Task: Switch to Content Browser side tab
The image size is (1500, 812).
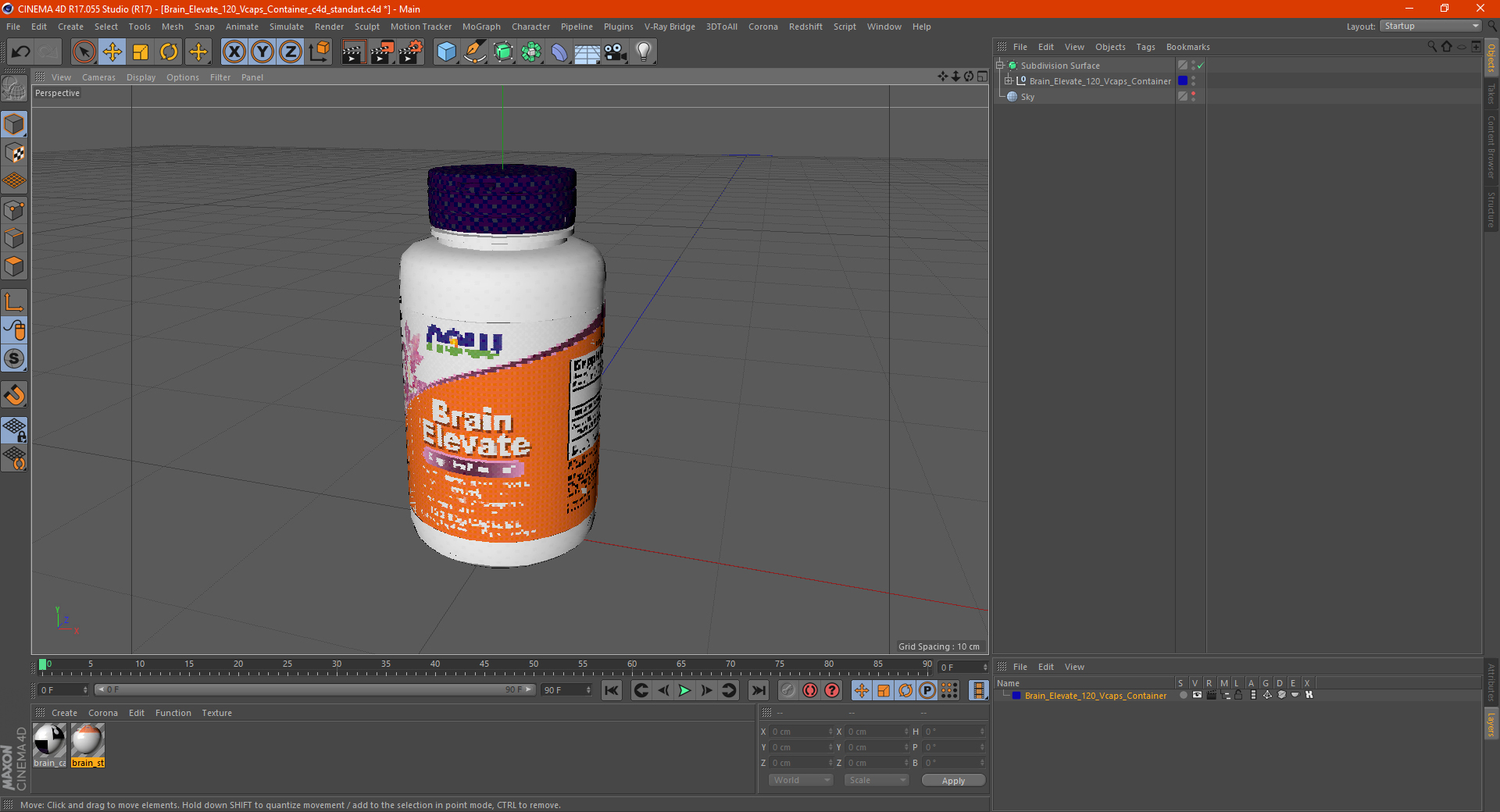Action: 1491,147
